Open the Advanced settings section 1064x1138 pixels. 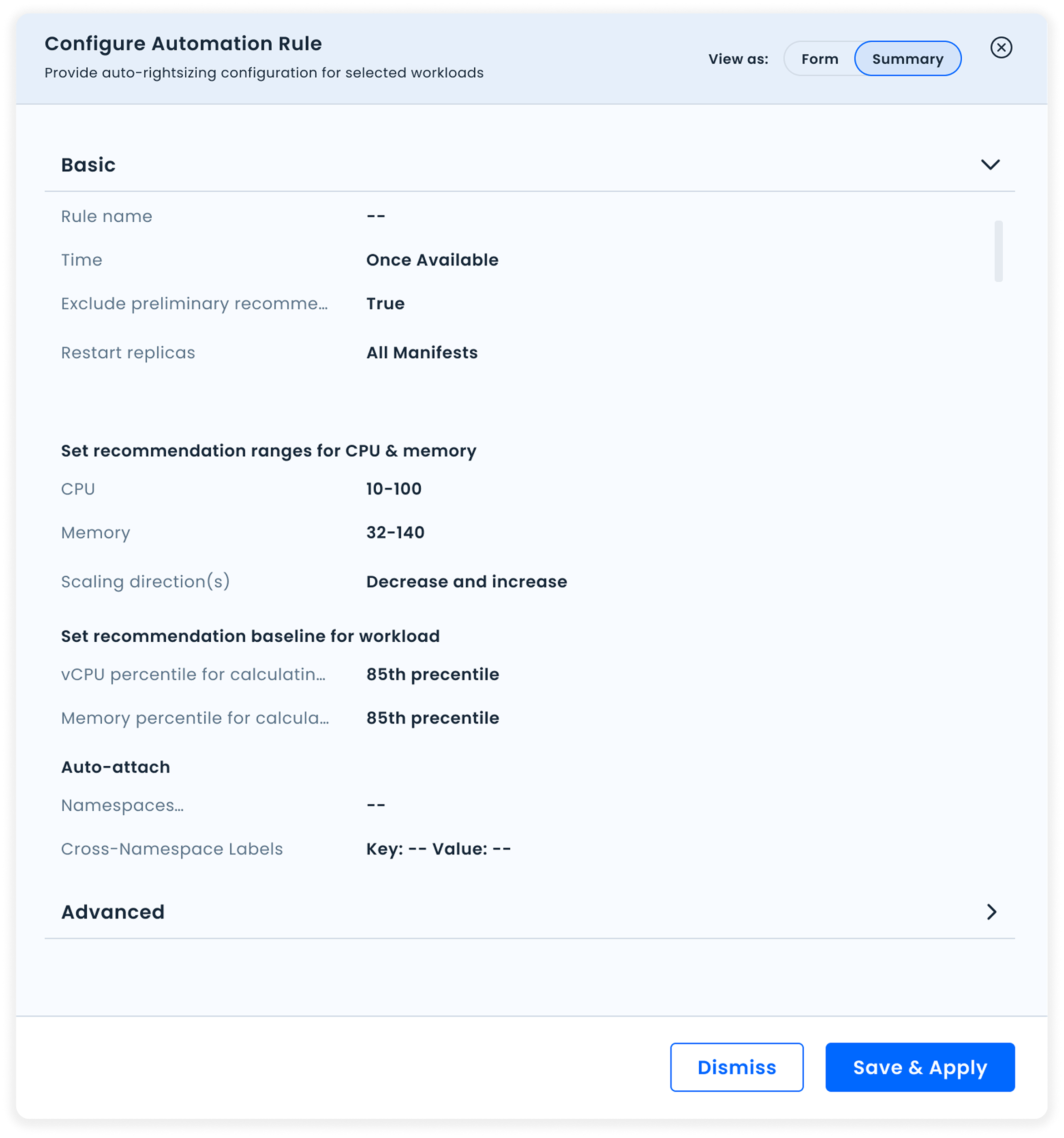point(113,911)
